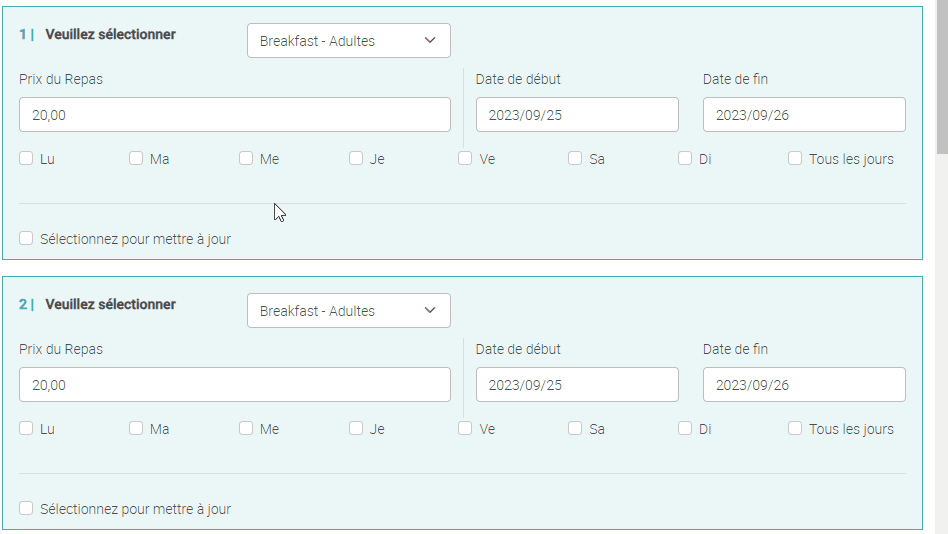Open the first Breakfast - Adultes dropdown
Image resolution: width=948 pixels, height=534 pixels.
[x=348, y=41]
